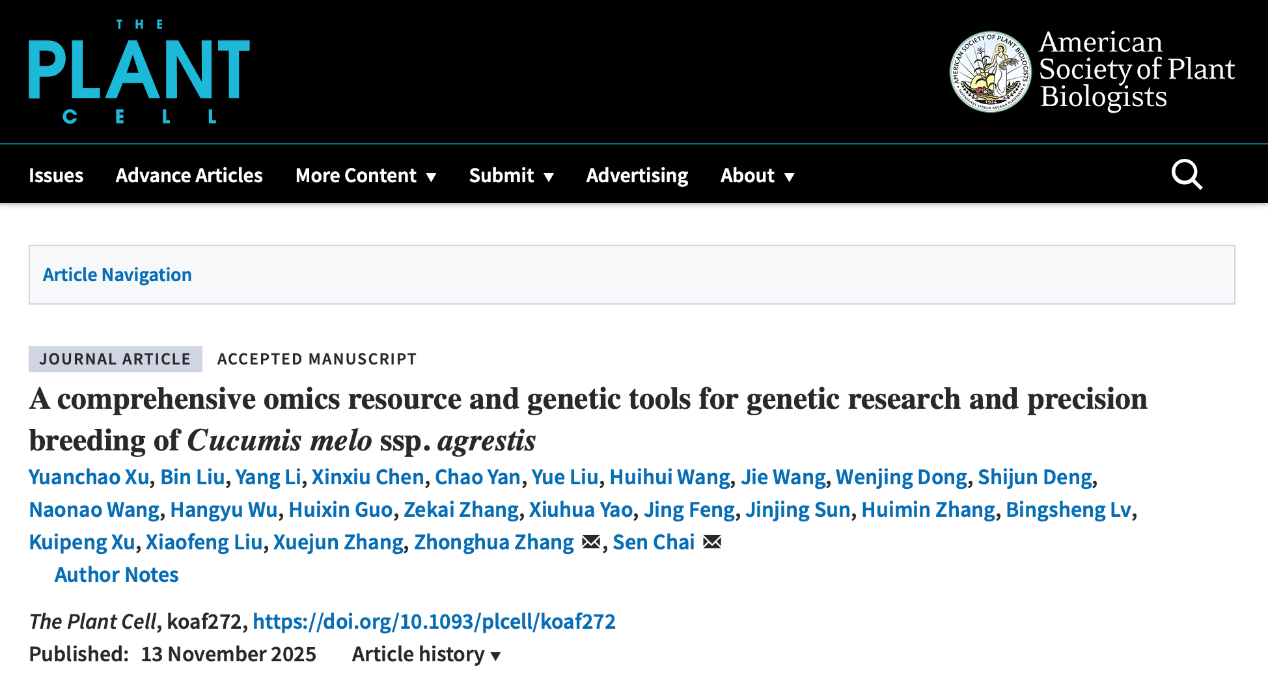Open Article Navigation panel

tap(117, 274)
